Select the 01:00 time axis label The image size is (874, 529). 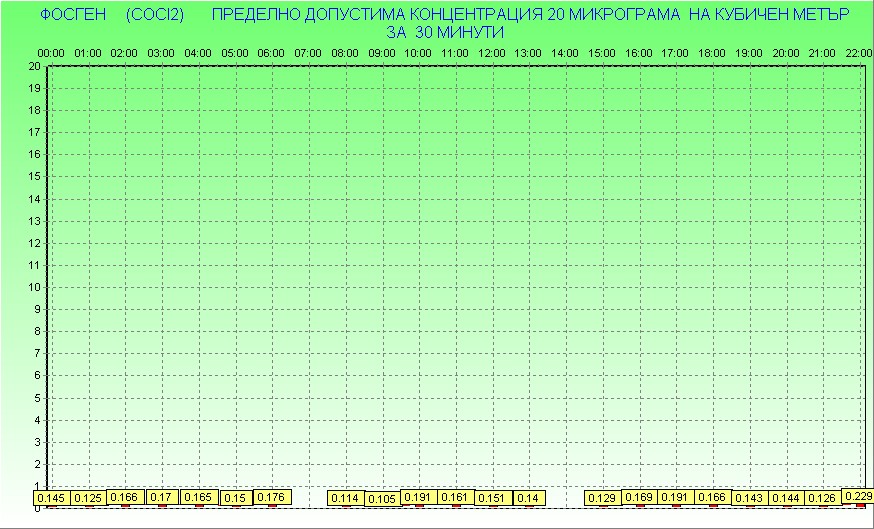88,54
